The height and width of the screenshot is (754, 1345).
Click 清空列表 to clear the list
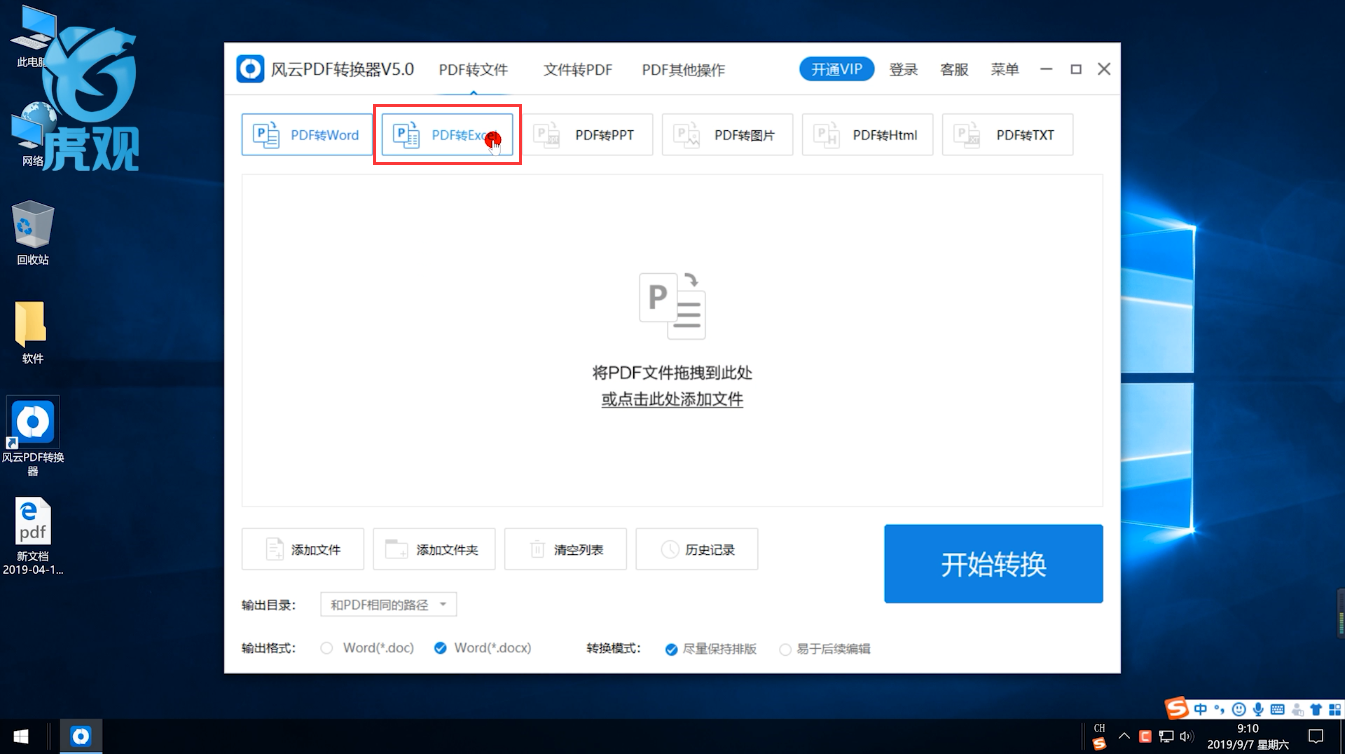tap(566, 549)
